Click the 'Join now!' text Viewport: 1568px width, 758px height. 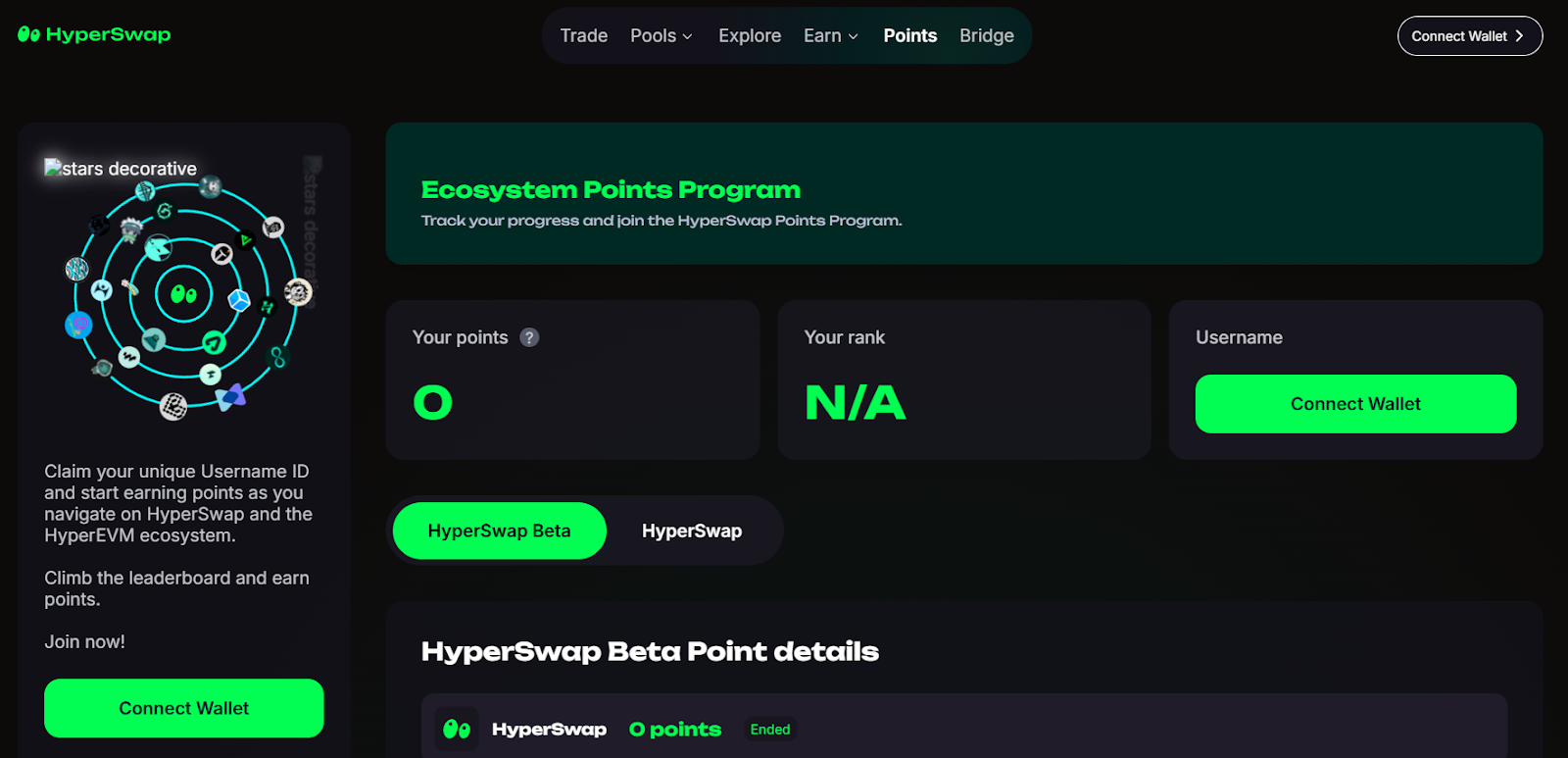pos(85,641)
